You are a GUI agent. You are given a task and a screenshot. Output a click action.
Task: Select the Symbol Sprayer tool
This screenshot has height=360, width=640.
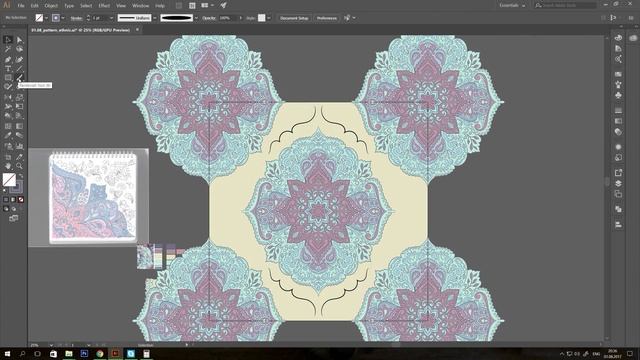tap(8, 146)
